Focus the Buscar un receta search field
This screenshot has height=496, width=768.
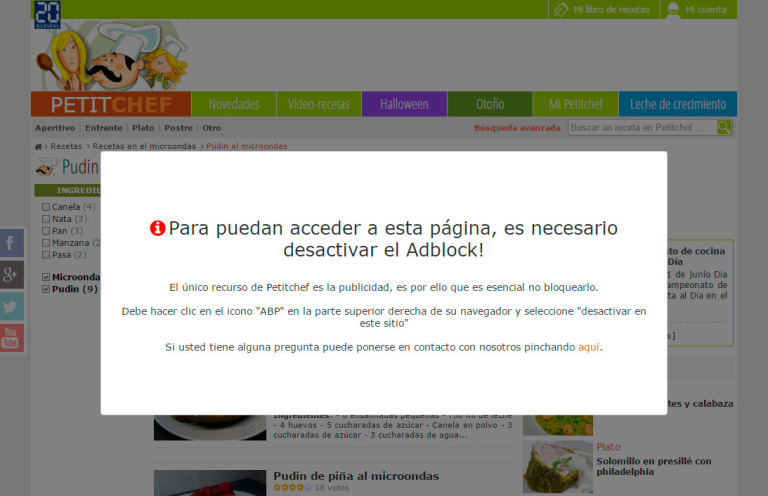[x=642, y=127]
